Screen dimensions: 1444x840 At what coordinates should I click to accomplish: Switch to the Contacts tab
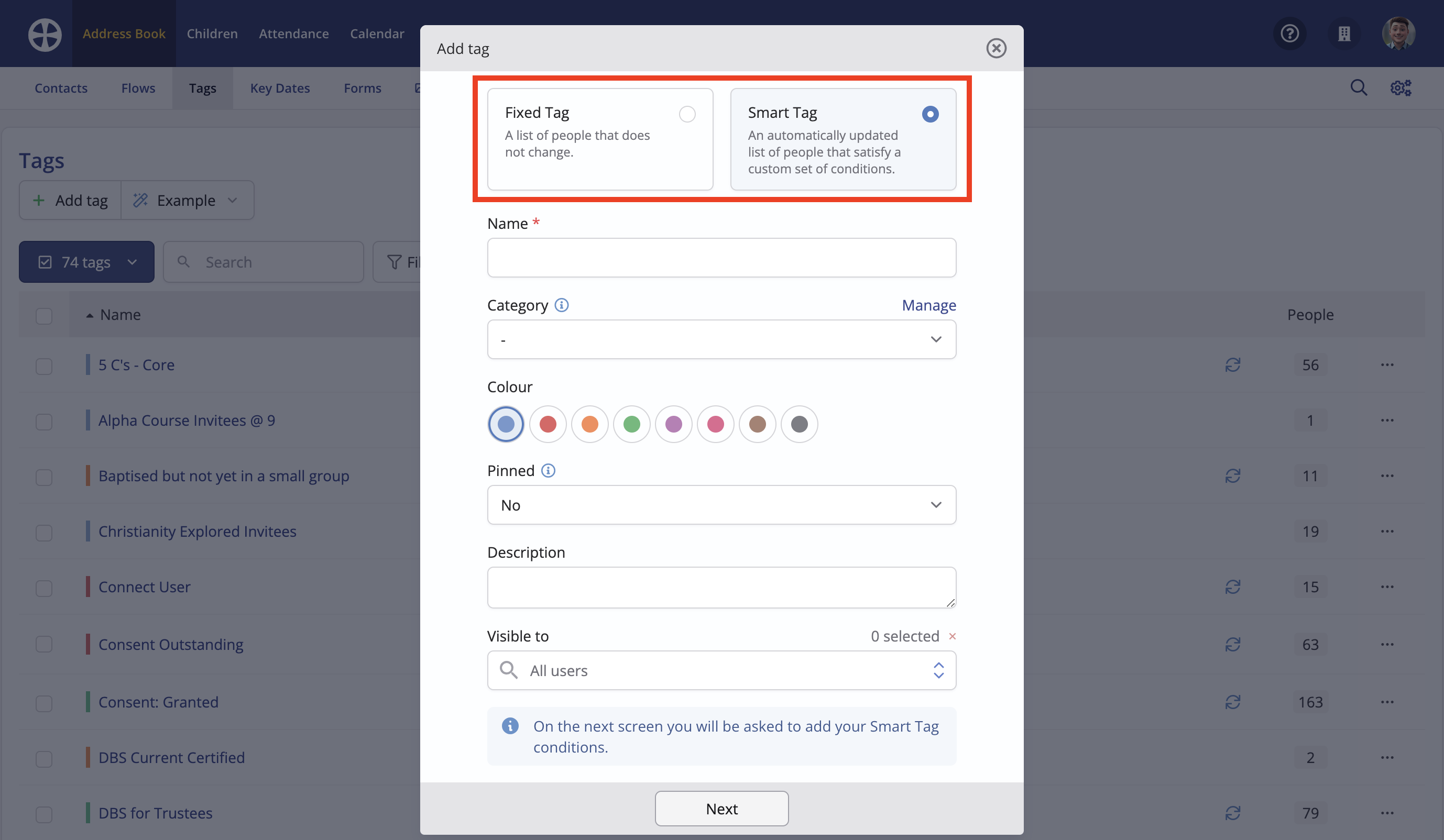click(61, 88)
